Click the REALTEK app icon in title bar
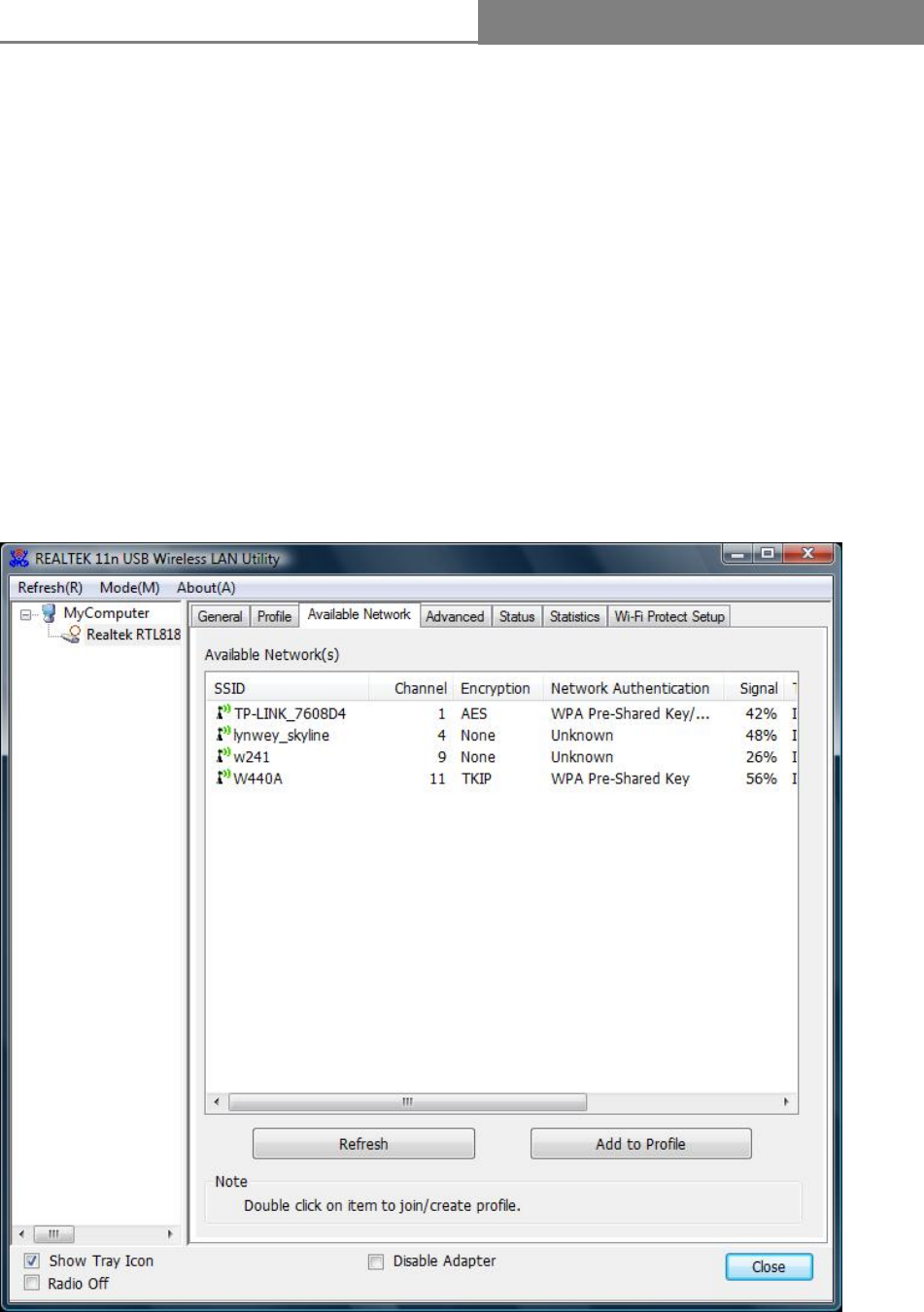This screenshot has height=1312, width=924. coord(18,559)
